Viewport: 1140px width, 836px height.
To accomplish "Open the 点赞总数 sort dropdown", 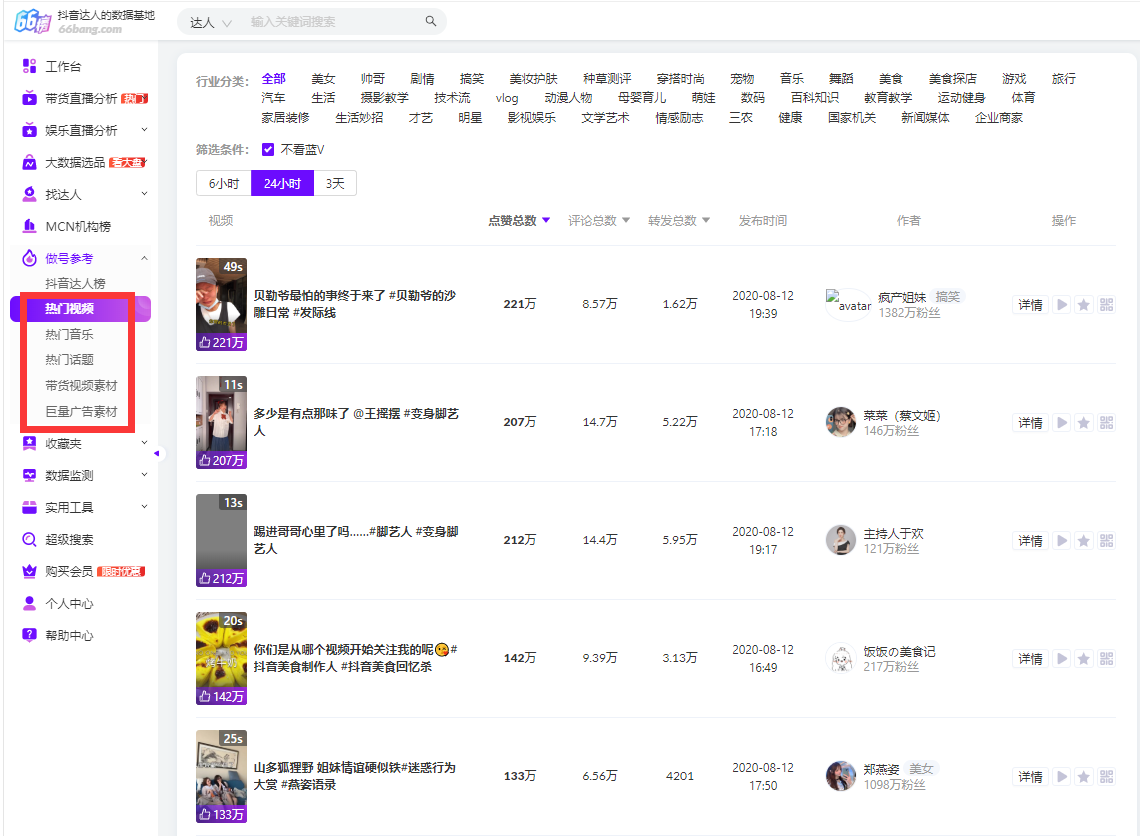I will click(x=518, y=220).
